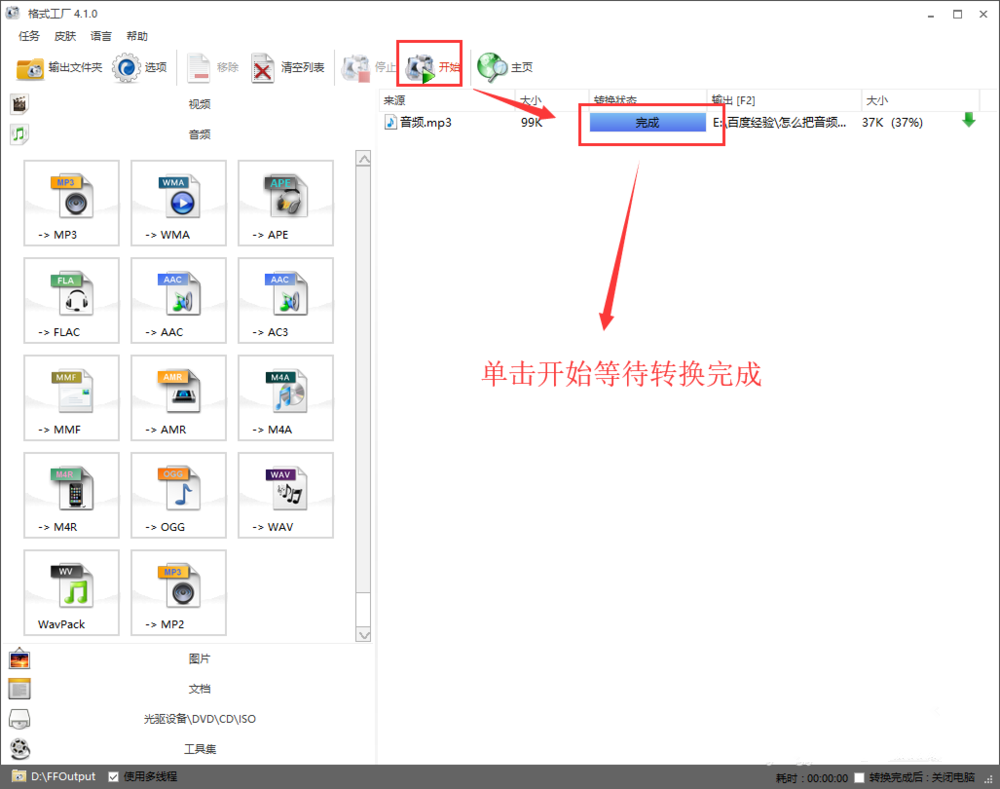Choose the -> OGG audio format

coord(177,494)
